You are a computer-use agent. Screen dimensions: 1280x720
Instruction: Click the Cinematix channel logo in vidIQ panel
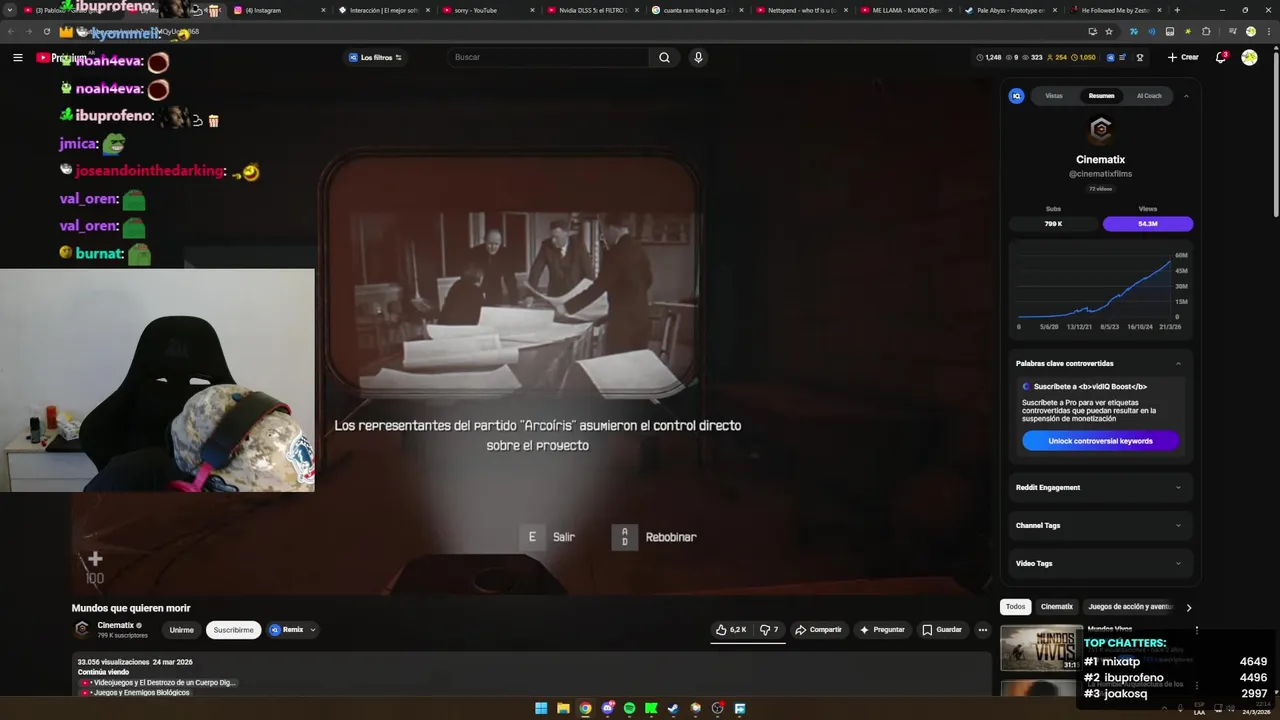[x=1101, y=129]
